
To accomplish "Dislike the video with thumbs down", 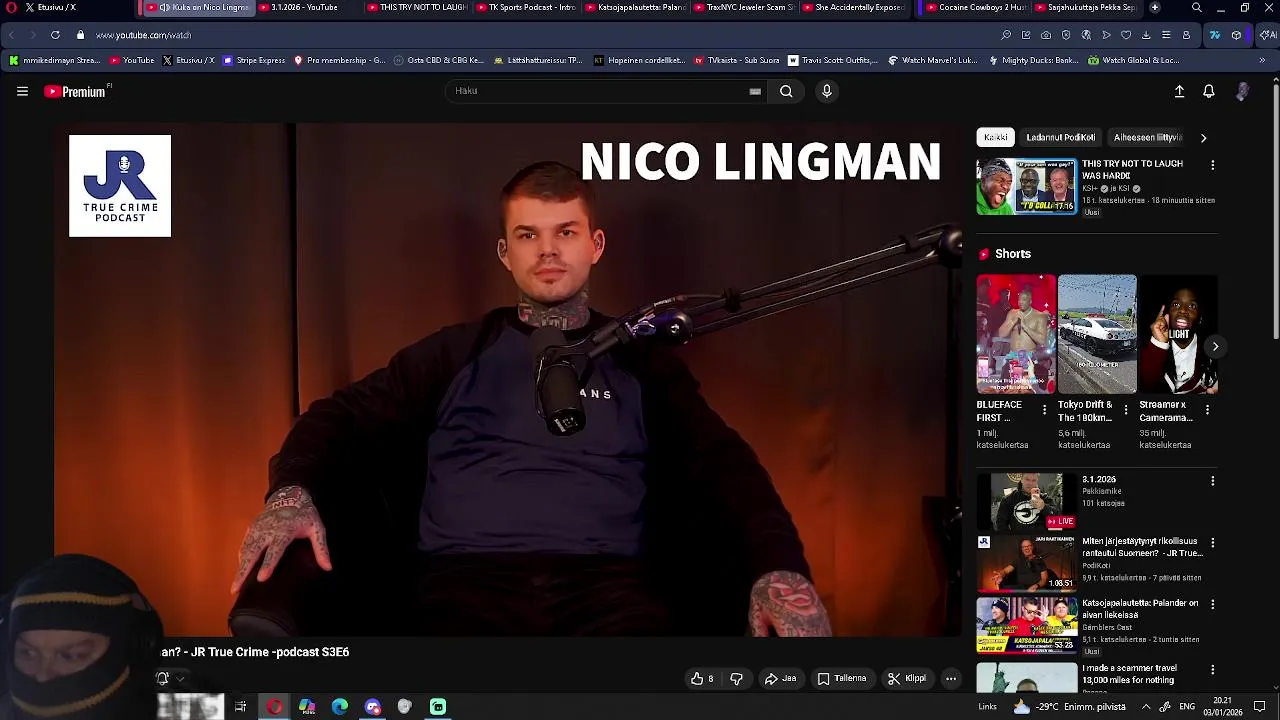I will coord(736,678).
